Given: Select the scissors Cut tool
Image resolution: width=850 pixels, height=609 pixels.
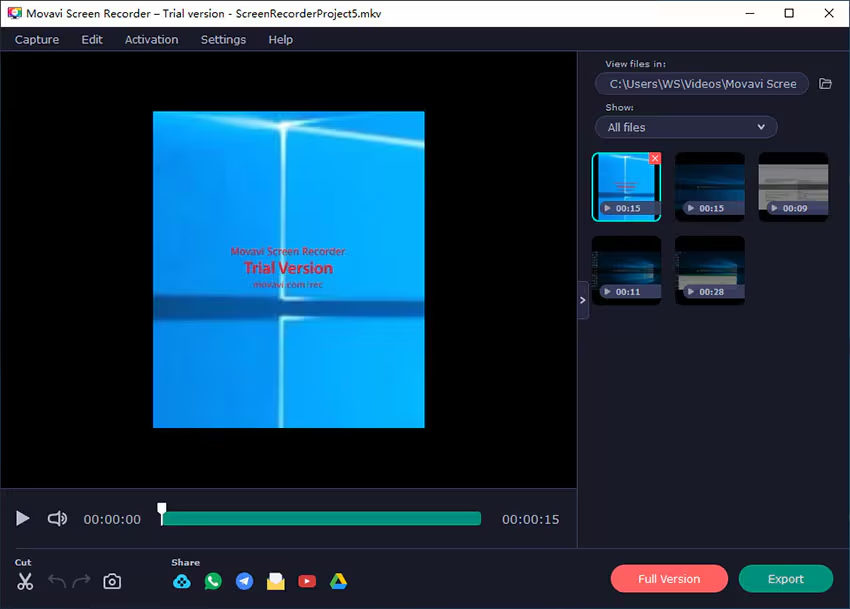Looking at the screenshot, I should point(24,581).
